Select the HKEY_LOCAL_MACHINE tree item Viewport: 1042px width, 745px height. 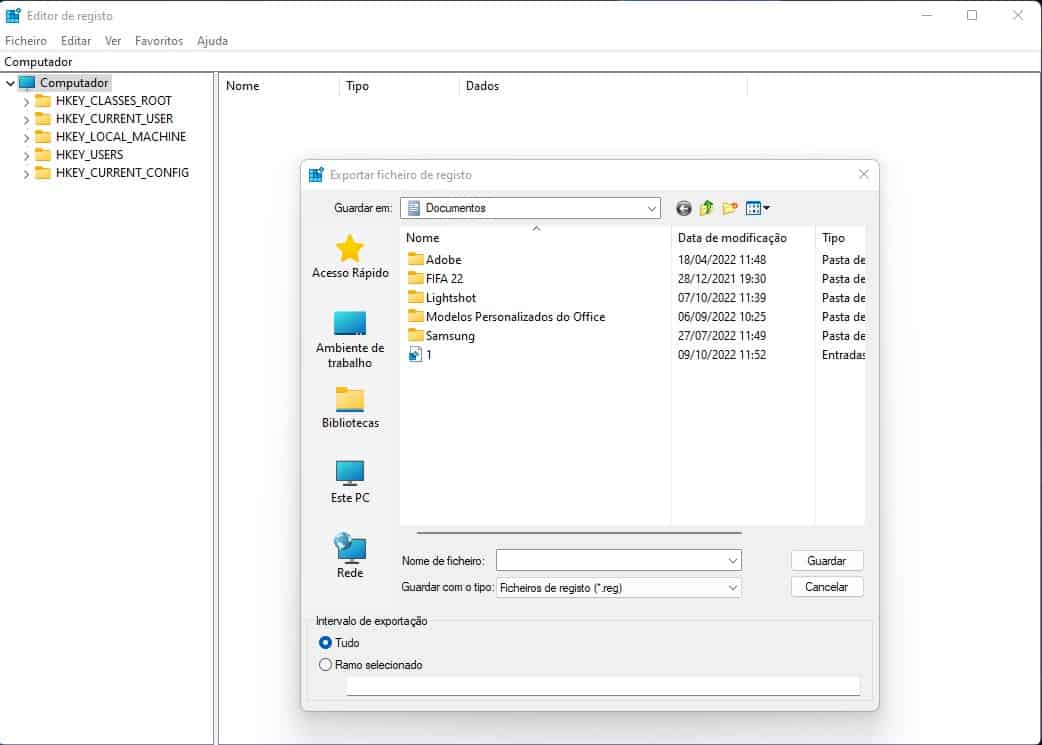(x=121, y=137)
